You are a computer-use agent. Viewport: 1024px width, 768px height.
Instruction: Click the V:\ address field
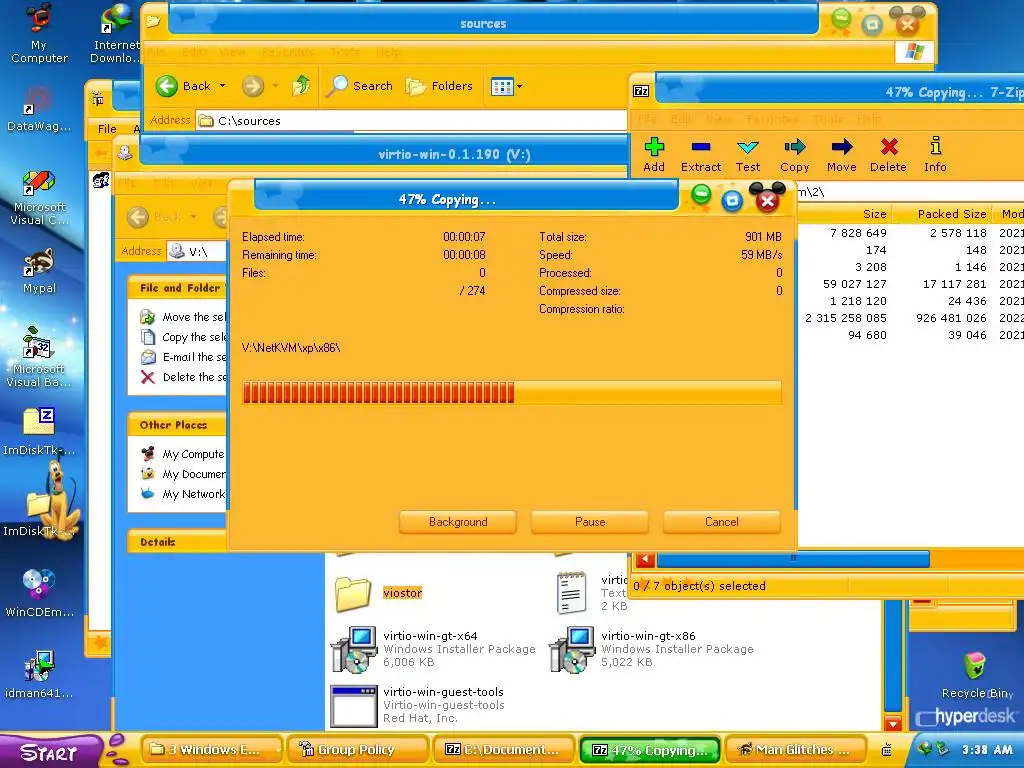tap(196, 251)
